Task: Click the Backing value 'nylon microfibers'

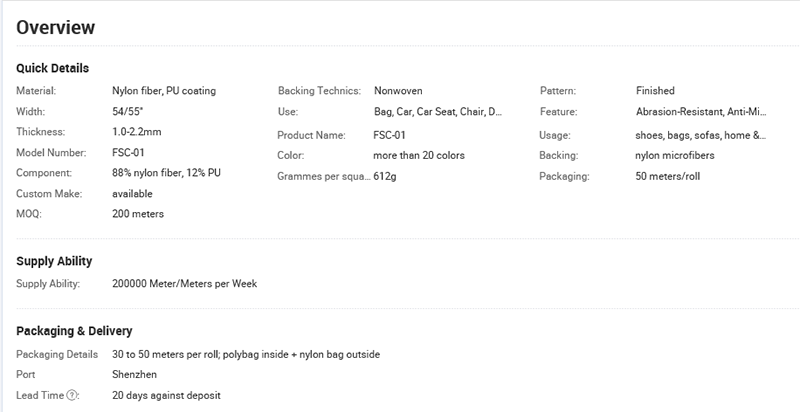Action: 674,156
